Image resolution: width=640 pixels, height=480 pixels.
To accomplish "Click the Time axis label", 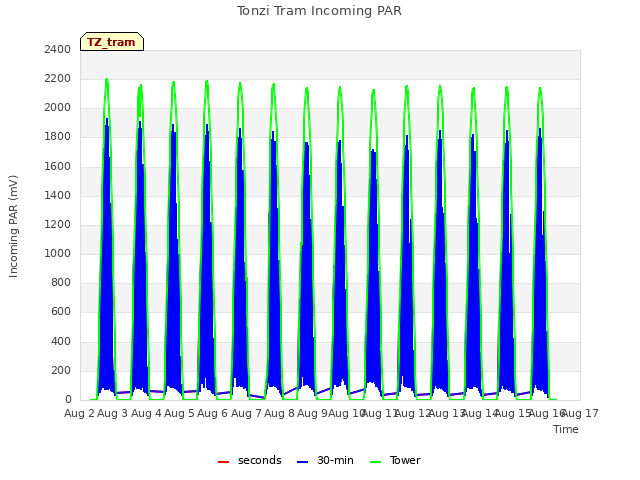I will point(566,429).
